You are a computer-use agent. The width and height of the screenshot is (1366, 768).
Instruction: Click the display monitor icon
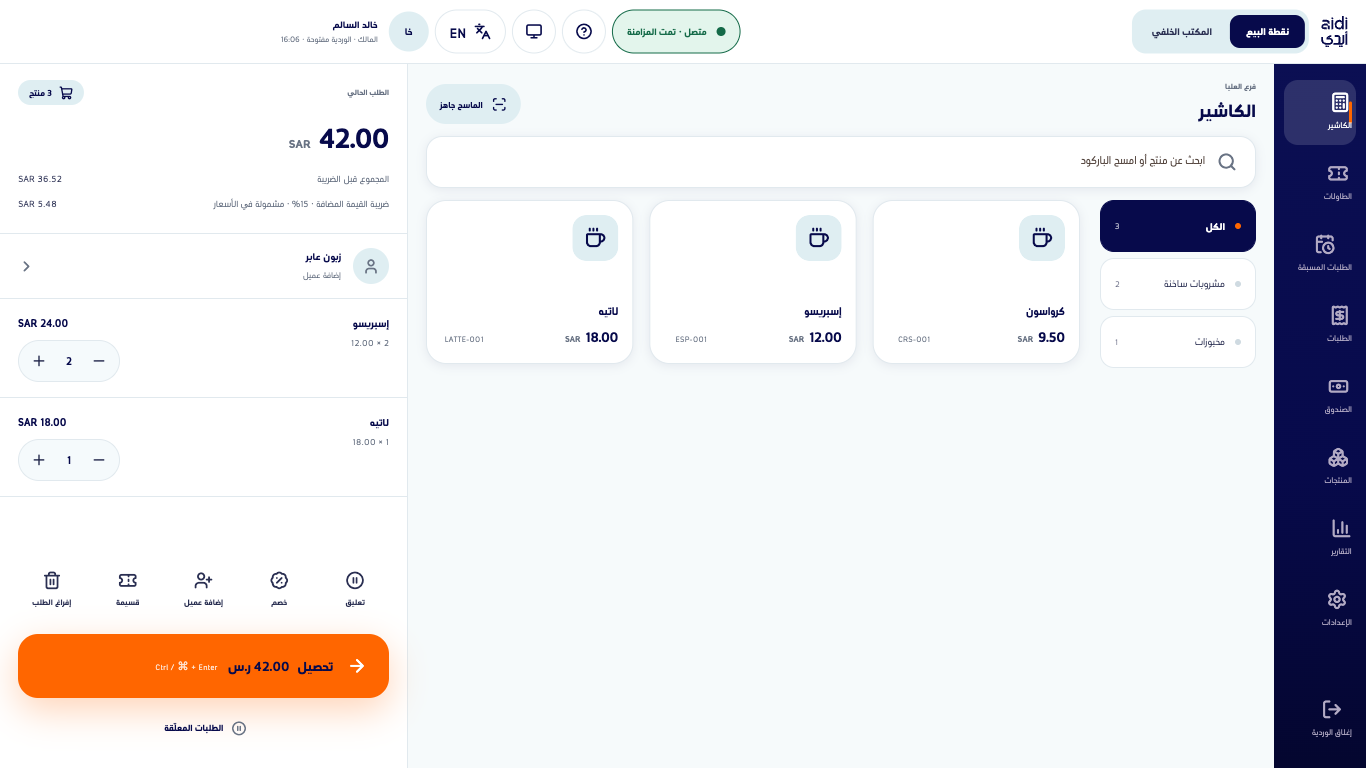[534, 32]
